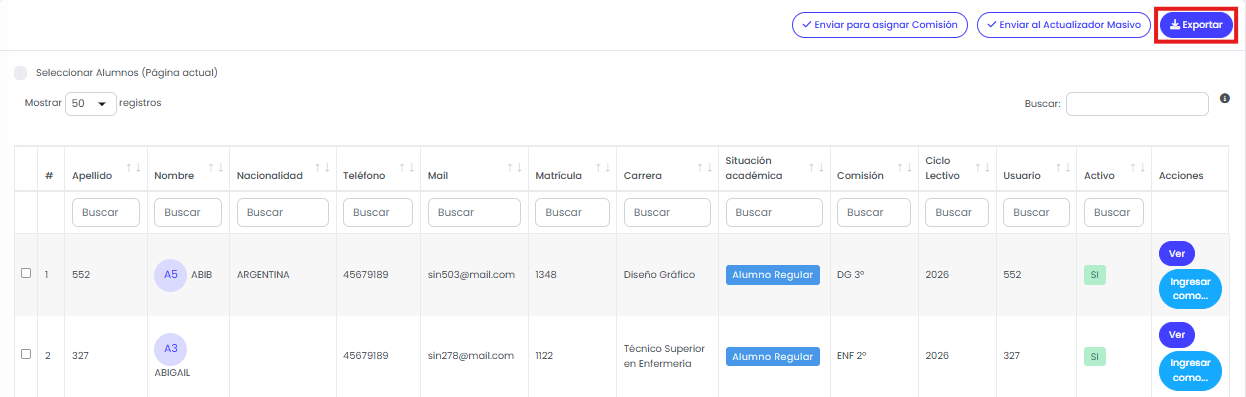The image size is (1246, 397).
Task: Focus the Ciclo Lectivo filter field
Action: (957, 212)
